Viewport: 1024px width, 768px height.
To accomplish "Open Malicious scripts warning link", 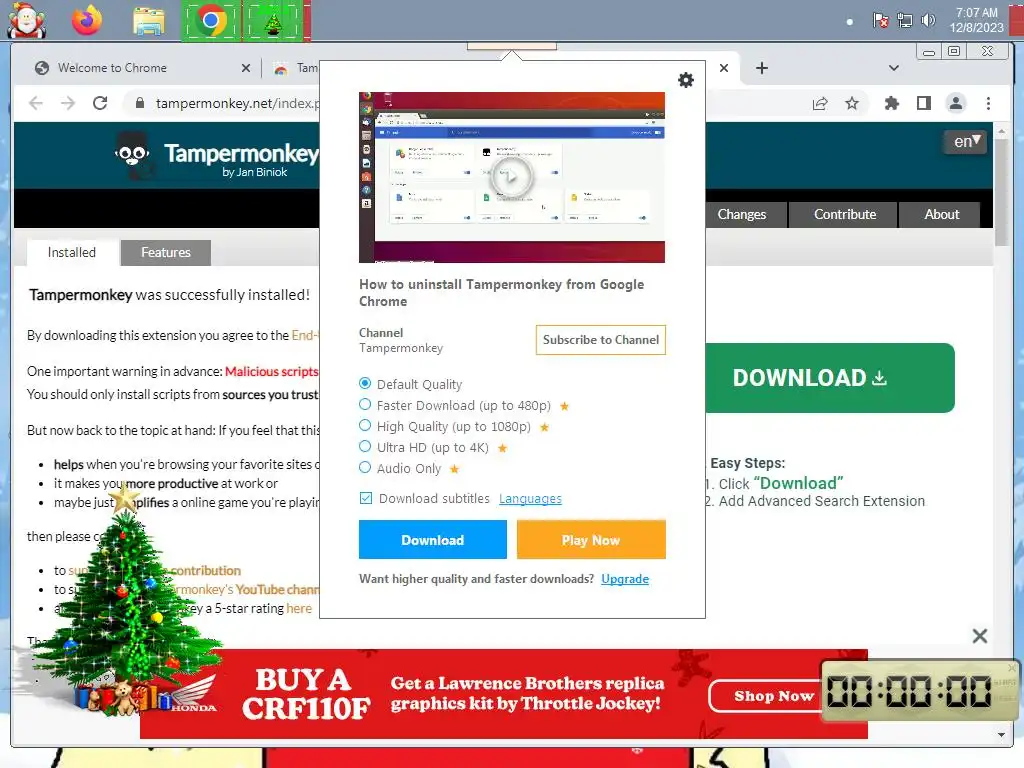I will 272,371.
